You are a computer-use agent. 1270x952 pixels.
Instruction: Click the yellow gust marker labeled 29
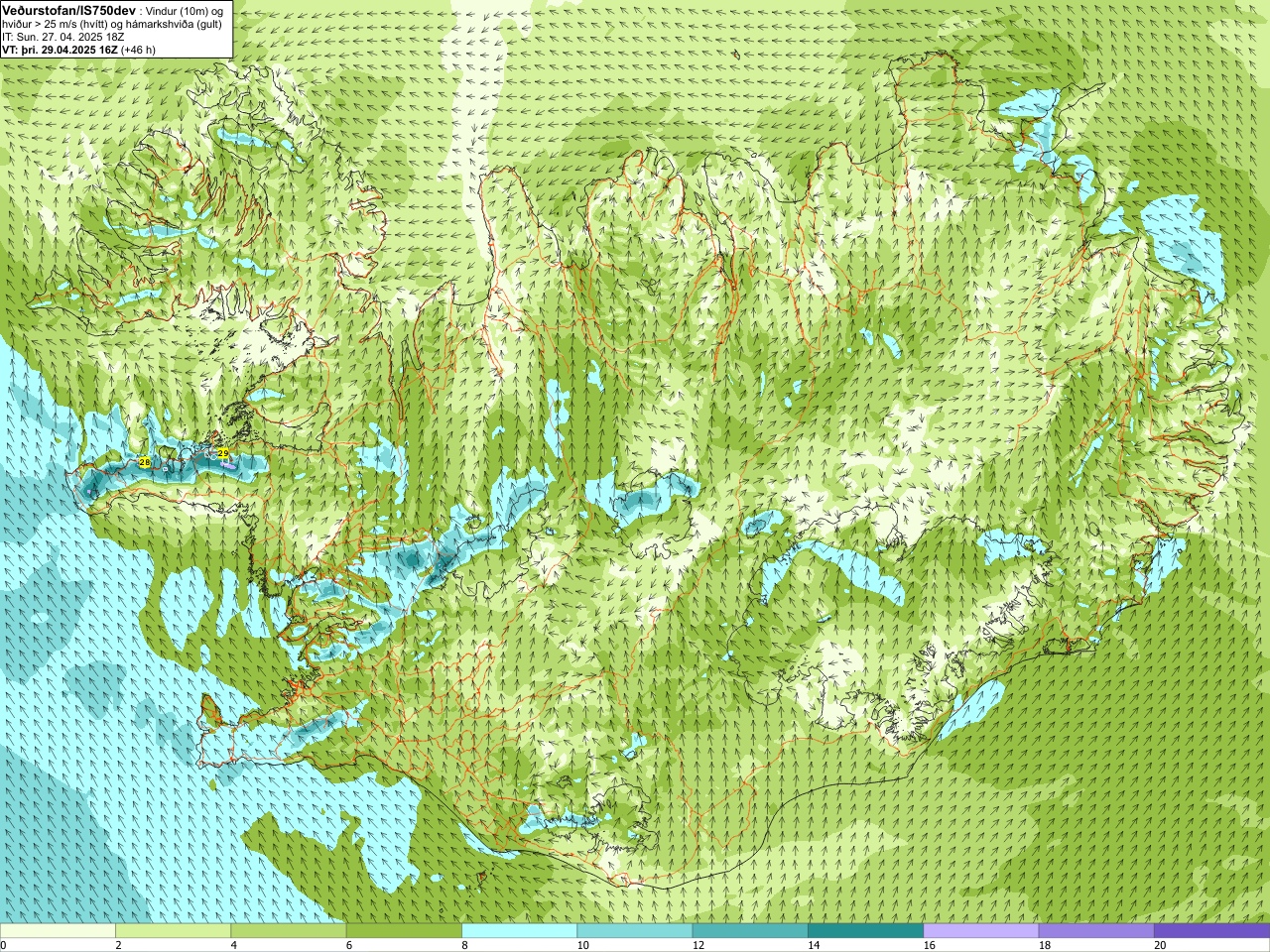222,452
